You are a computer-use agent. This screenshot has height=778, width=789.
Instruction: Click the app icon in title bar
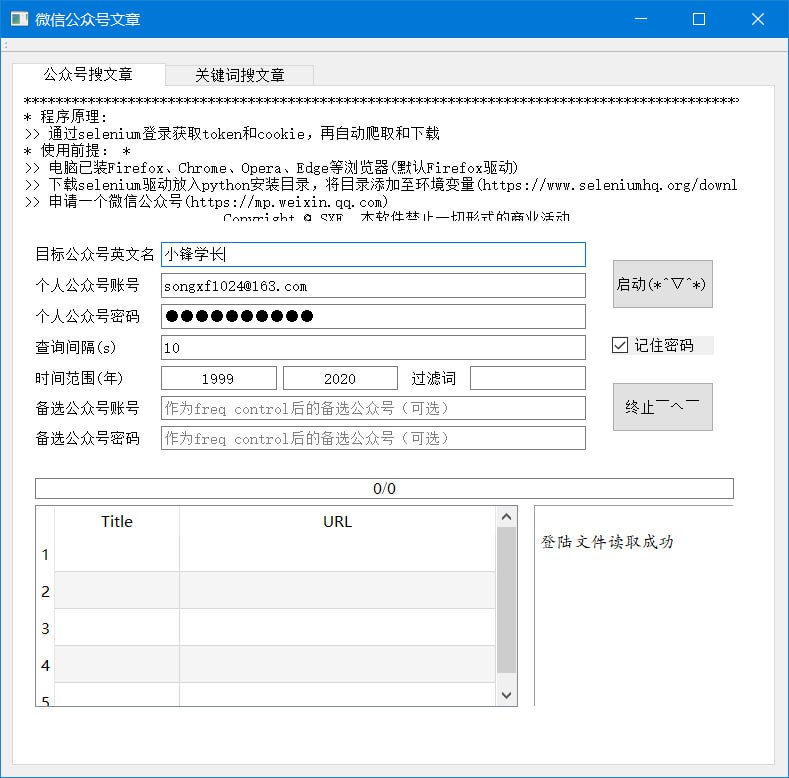pos(19,19)
